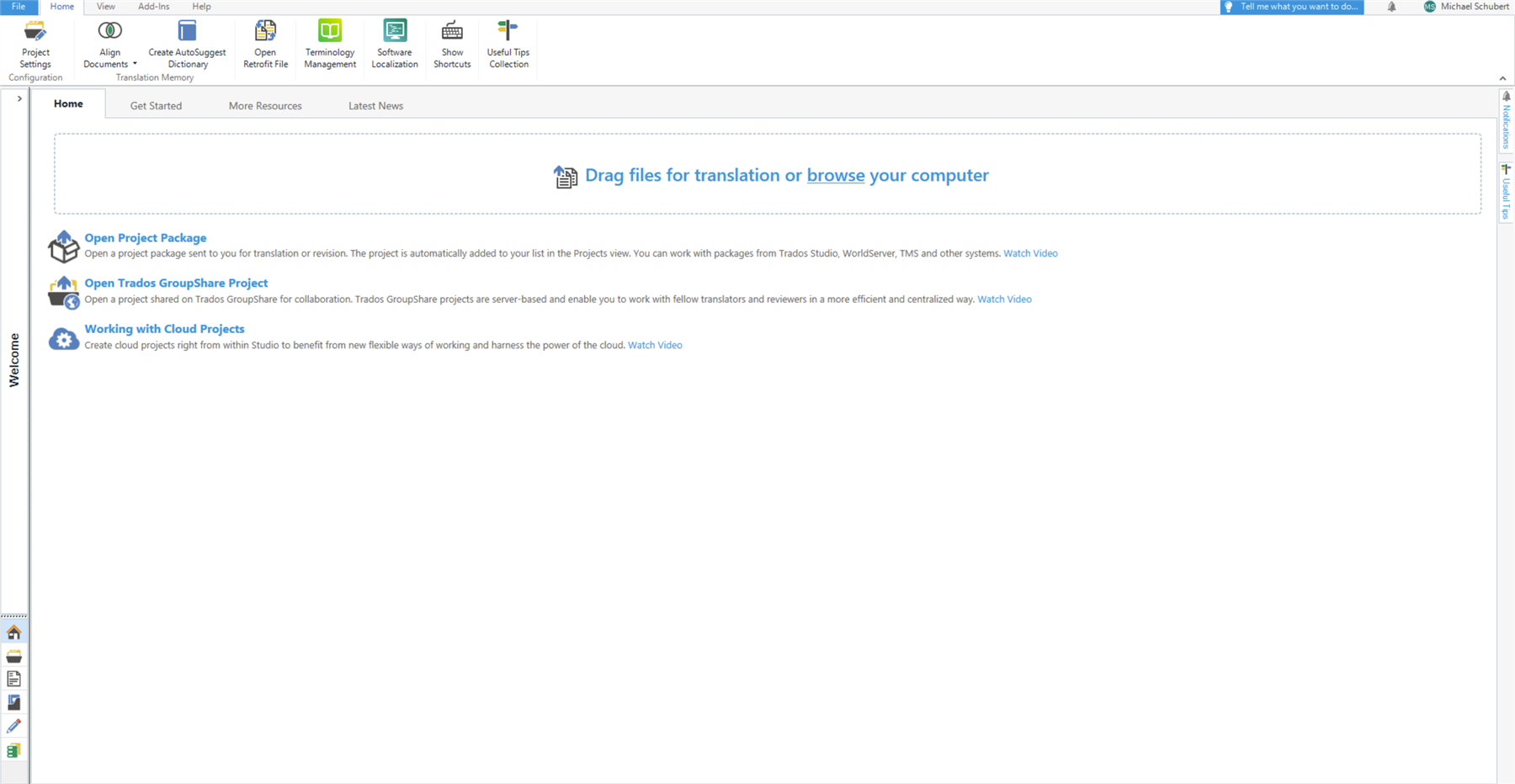
Task: Click the Tell me what you want to do box
Action: point(1292,7)
